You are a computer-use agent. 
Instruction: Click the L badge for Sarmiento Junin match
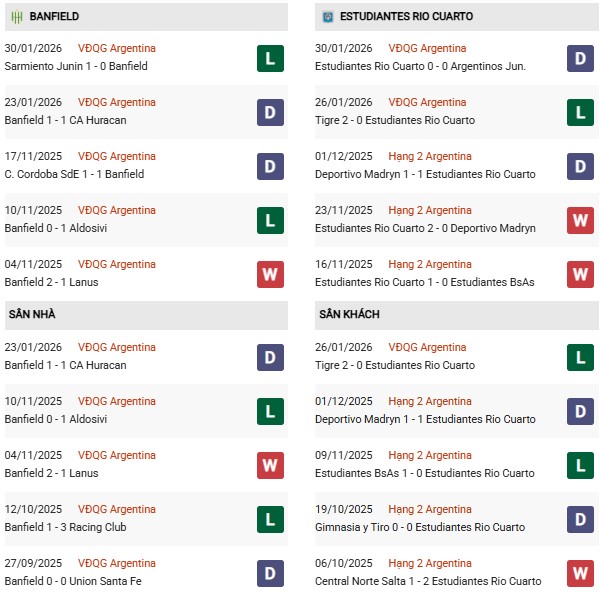pyautogui.click(x=269, y=58)
